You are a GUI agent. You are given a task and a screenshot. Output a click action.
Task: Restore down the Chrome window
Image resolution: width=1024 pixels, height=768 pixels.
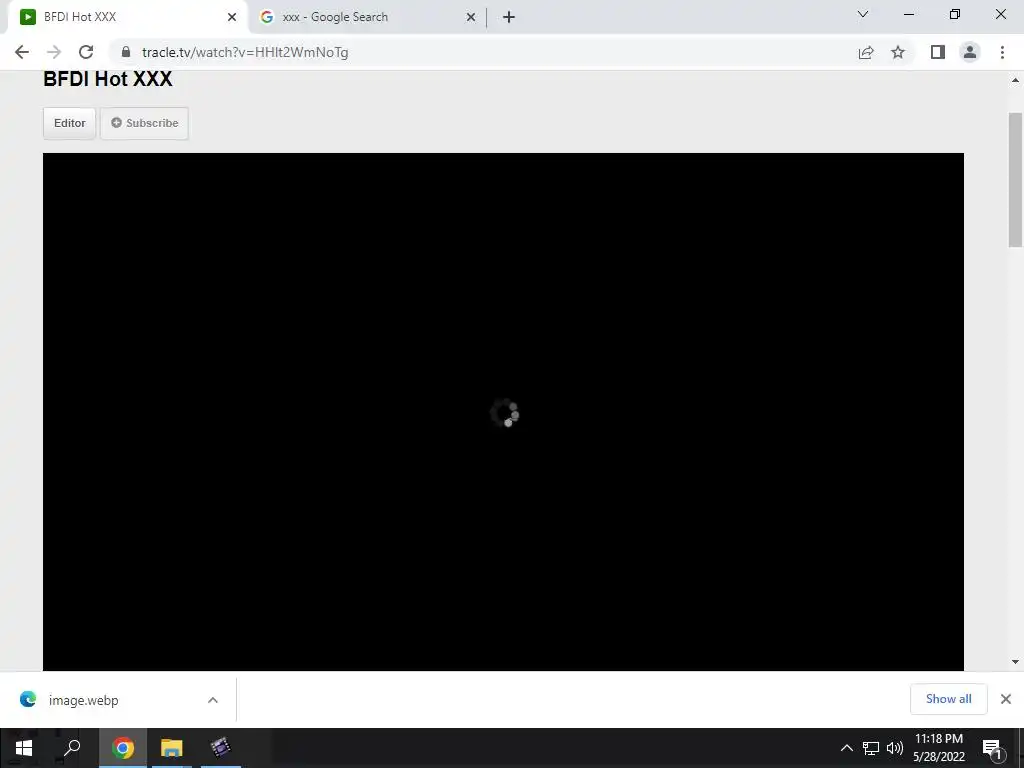(x=955, y=14)
